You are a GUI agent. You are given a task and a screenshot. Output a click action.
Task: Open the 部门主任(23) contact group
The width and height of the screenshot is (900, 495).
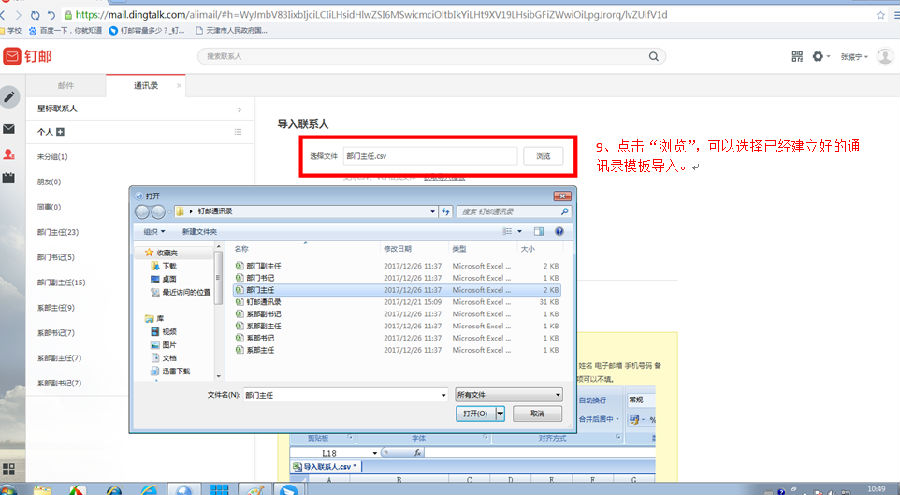pyautogui.click(x=58, y=232)
